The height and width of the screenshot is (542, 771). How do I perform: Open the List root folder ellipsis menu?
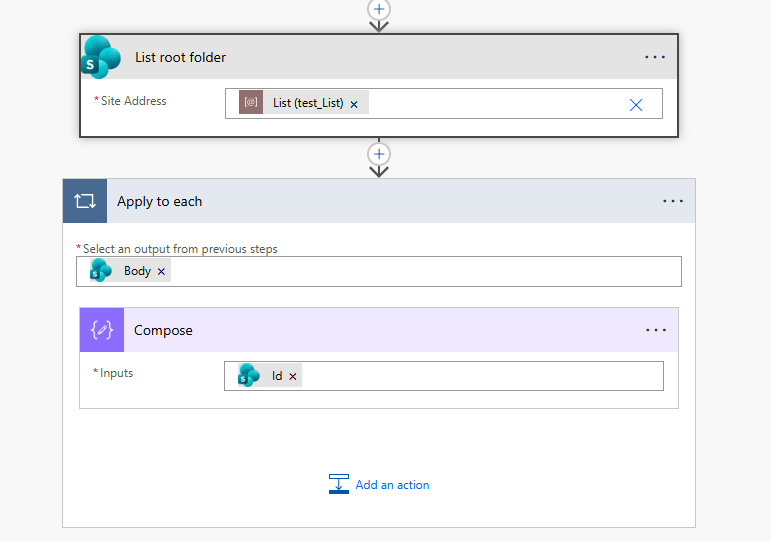655,57
